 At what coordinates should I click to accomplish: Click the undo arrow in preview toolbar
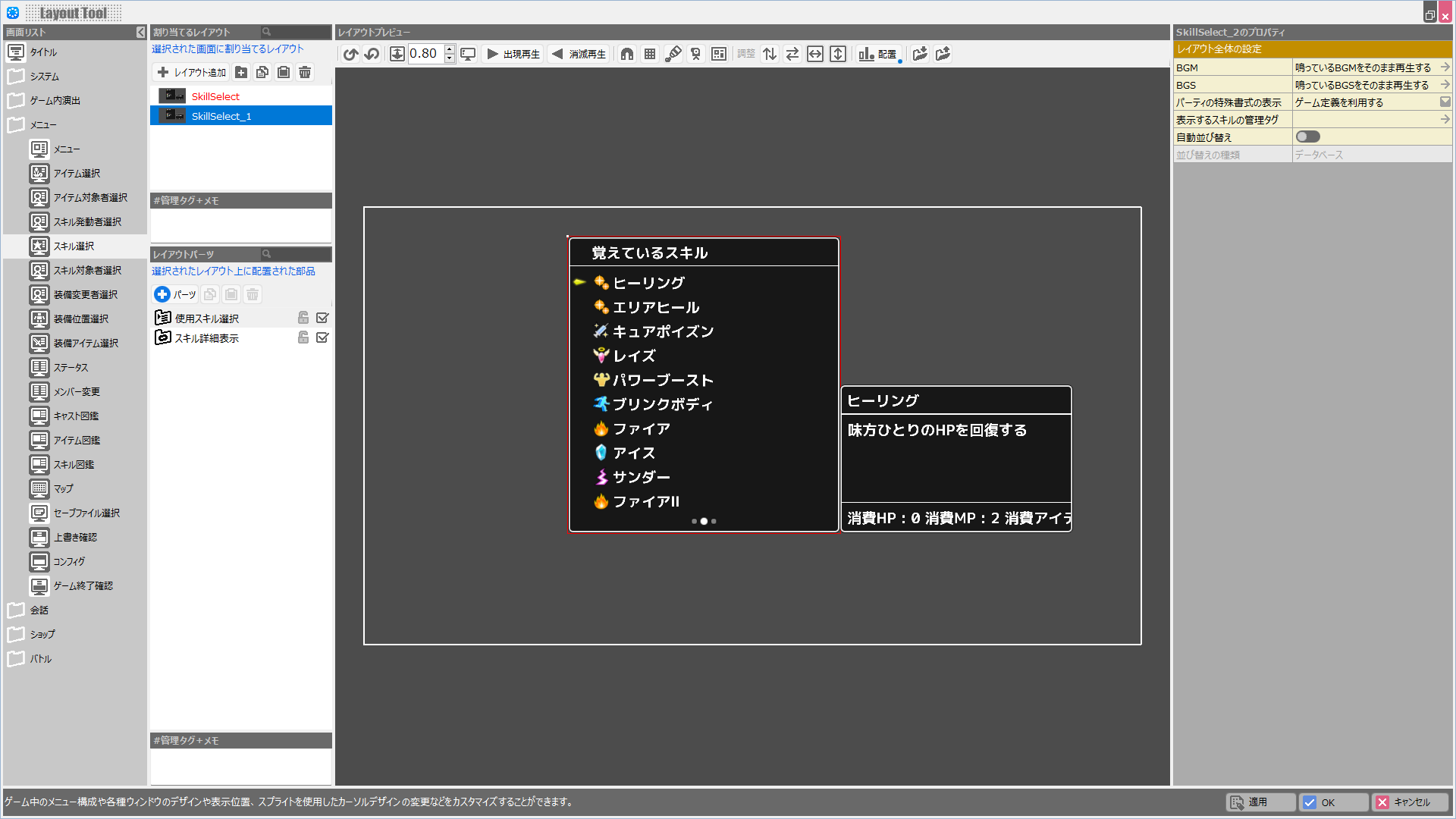click(x=350, y=54)
